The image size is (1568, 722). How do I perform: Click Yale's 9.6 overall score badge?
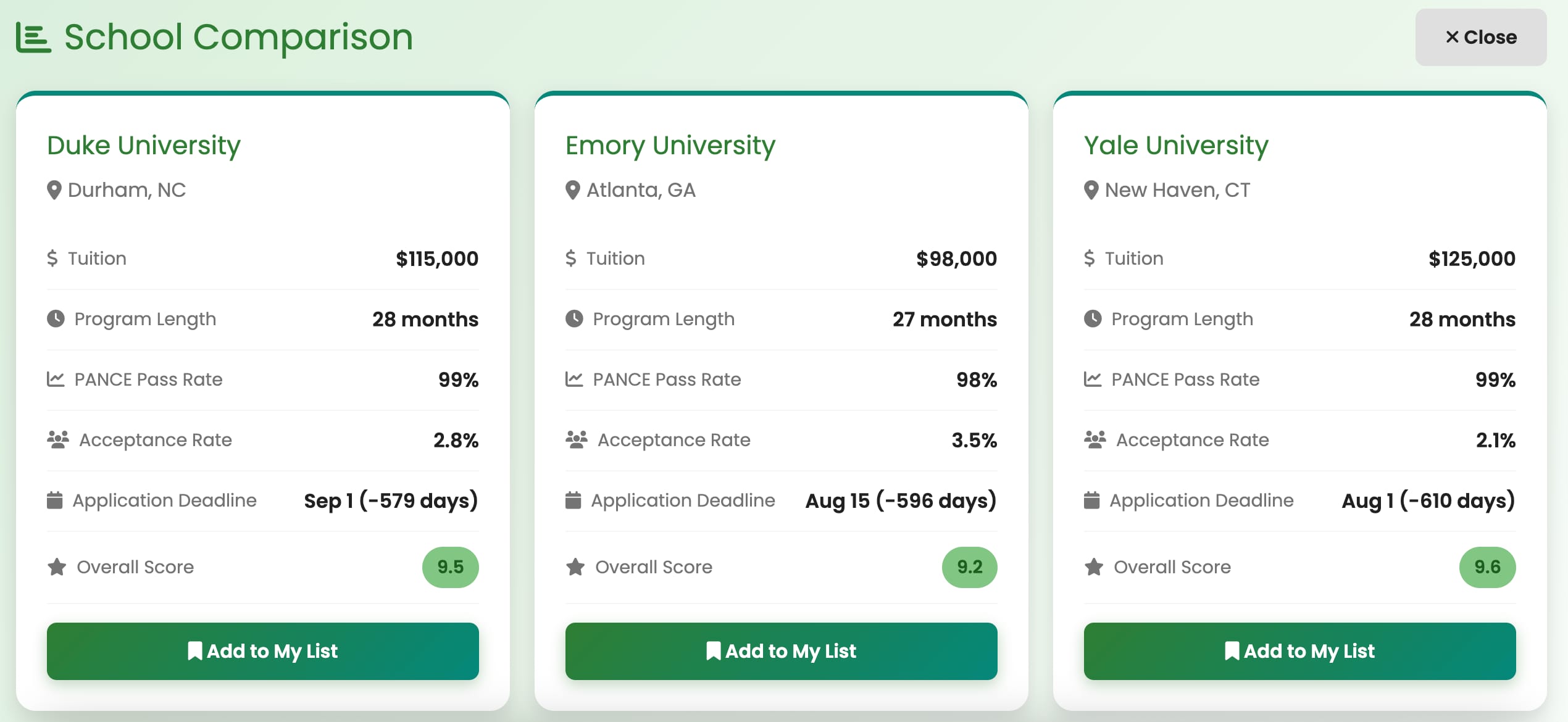point(1488,567)
